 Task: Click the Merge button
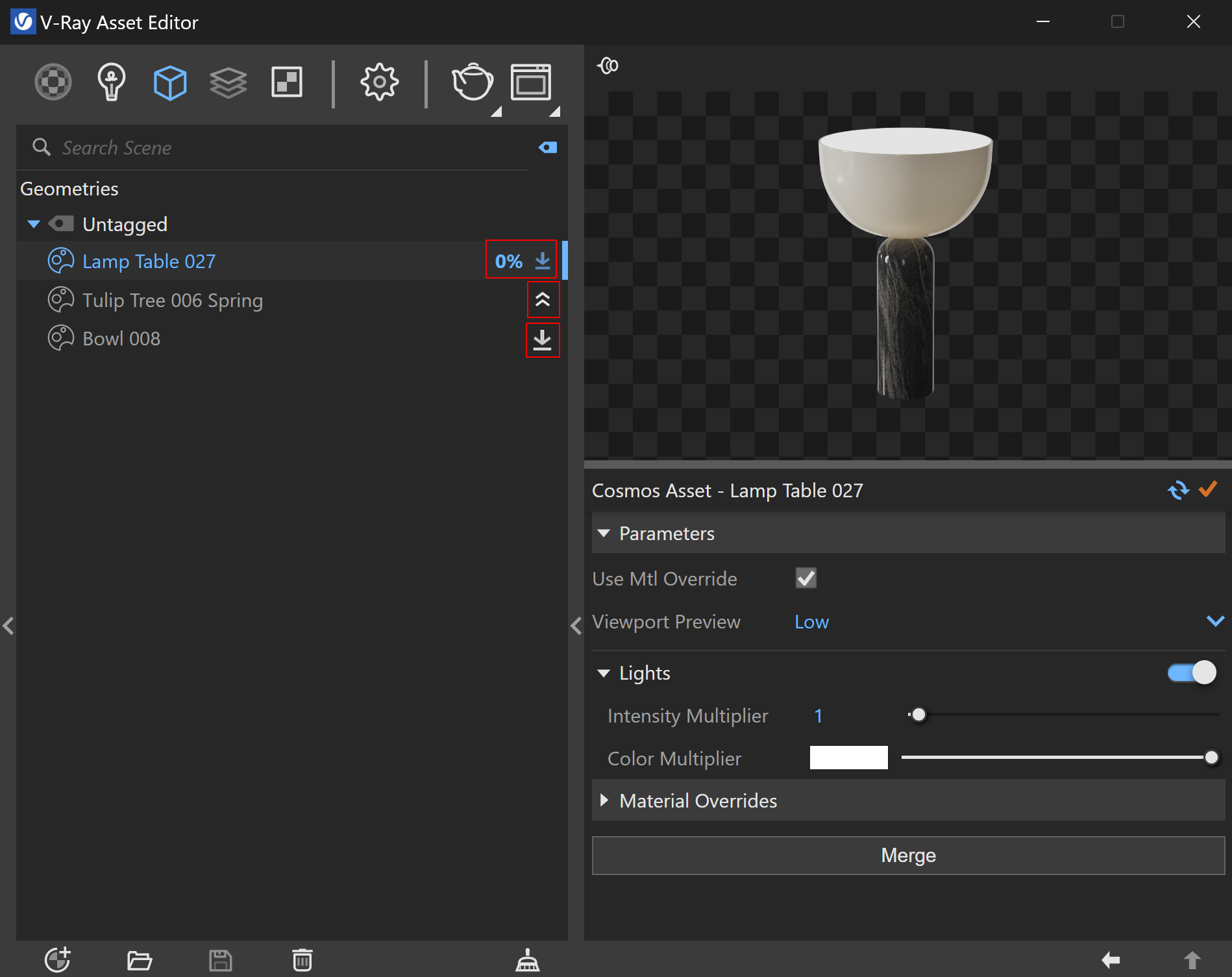[908, 856]
